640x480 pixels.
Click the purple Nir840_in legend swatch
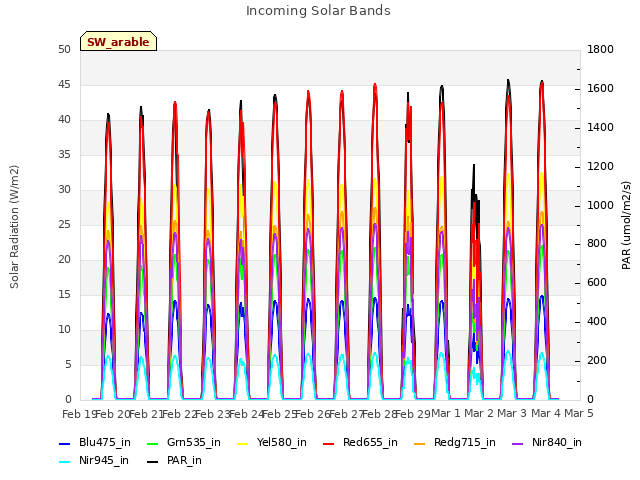point(518,444)
